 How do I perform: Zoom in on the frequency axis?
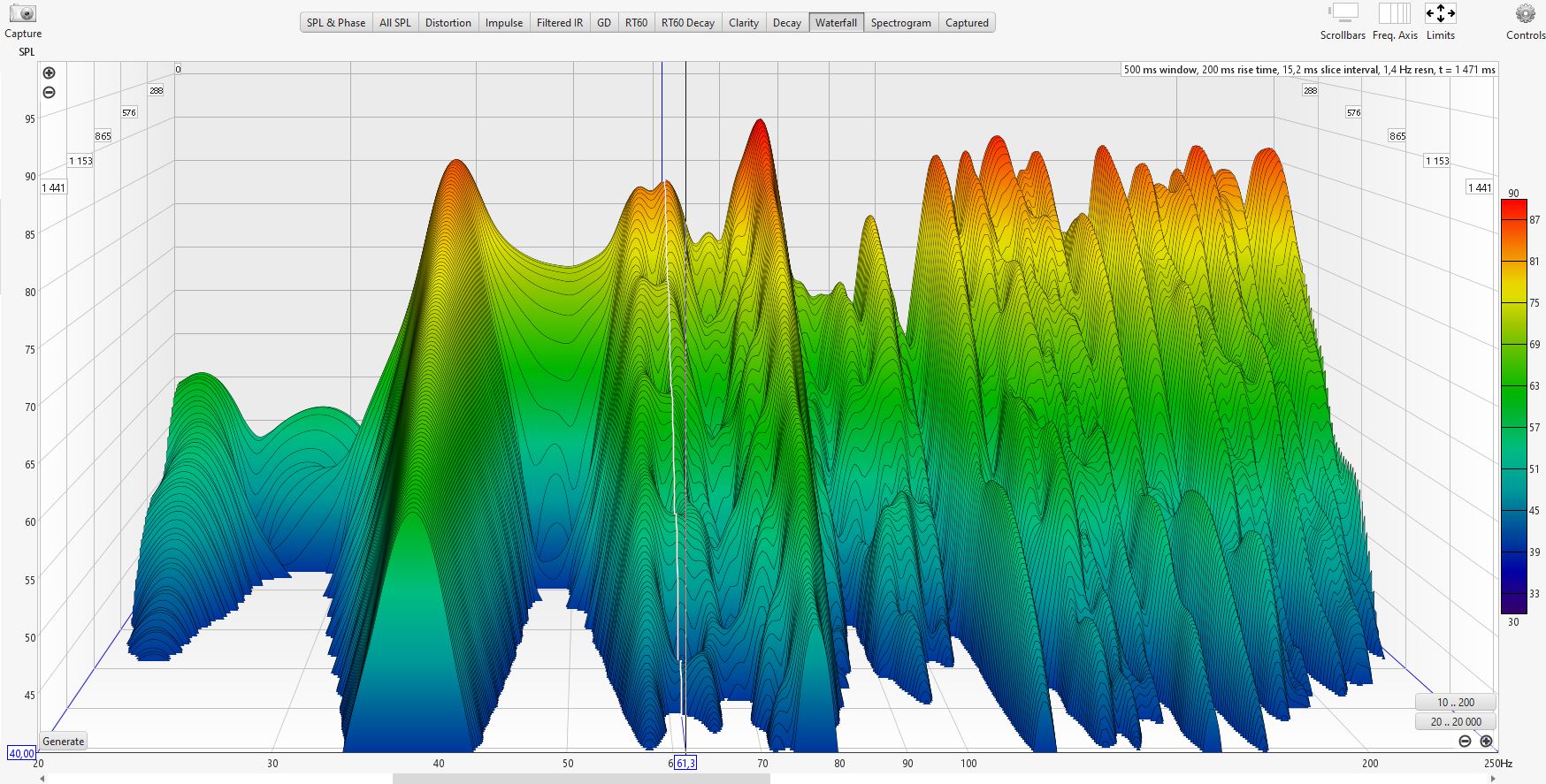click(x=1486, y=742)
